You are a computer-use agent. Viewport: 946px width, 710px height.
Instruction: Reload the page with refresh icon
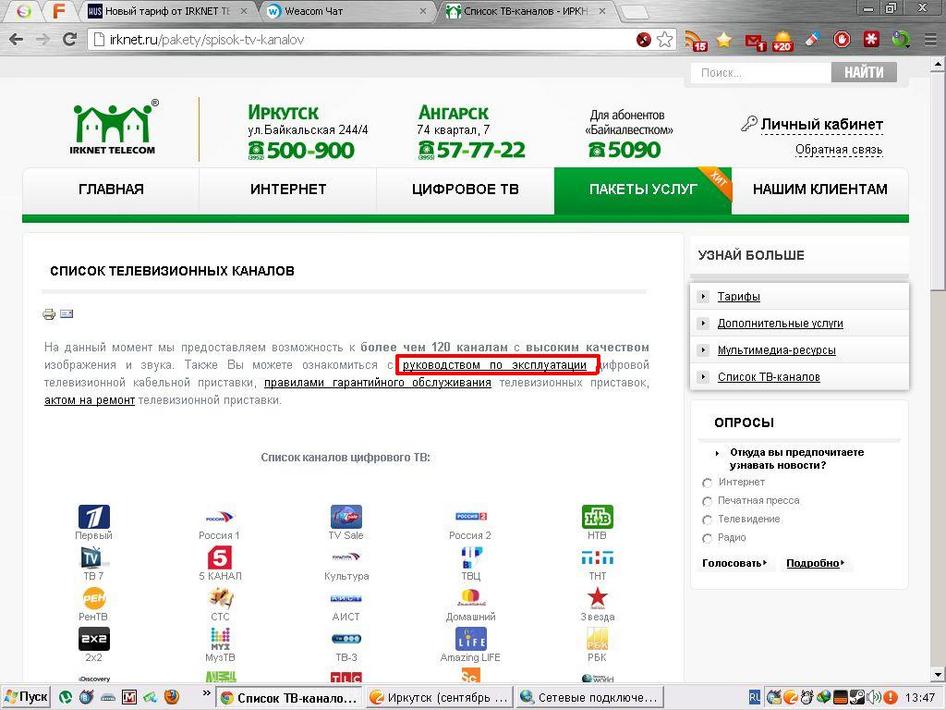(x=69, y=39)
